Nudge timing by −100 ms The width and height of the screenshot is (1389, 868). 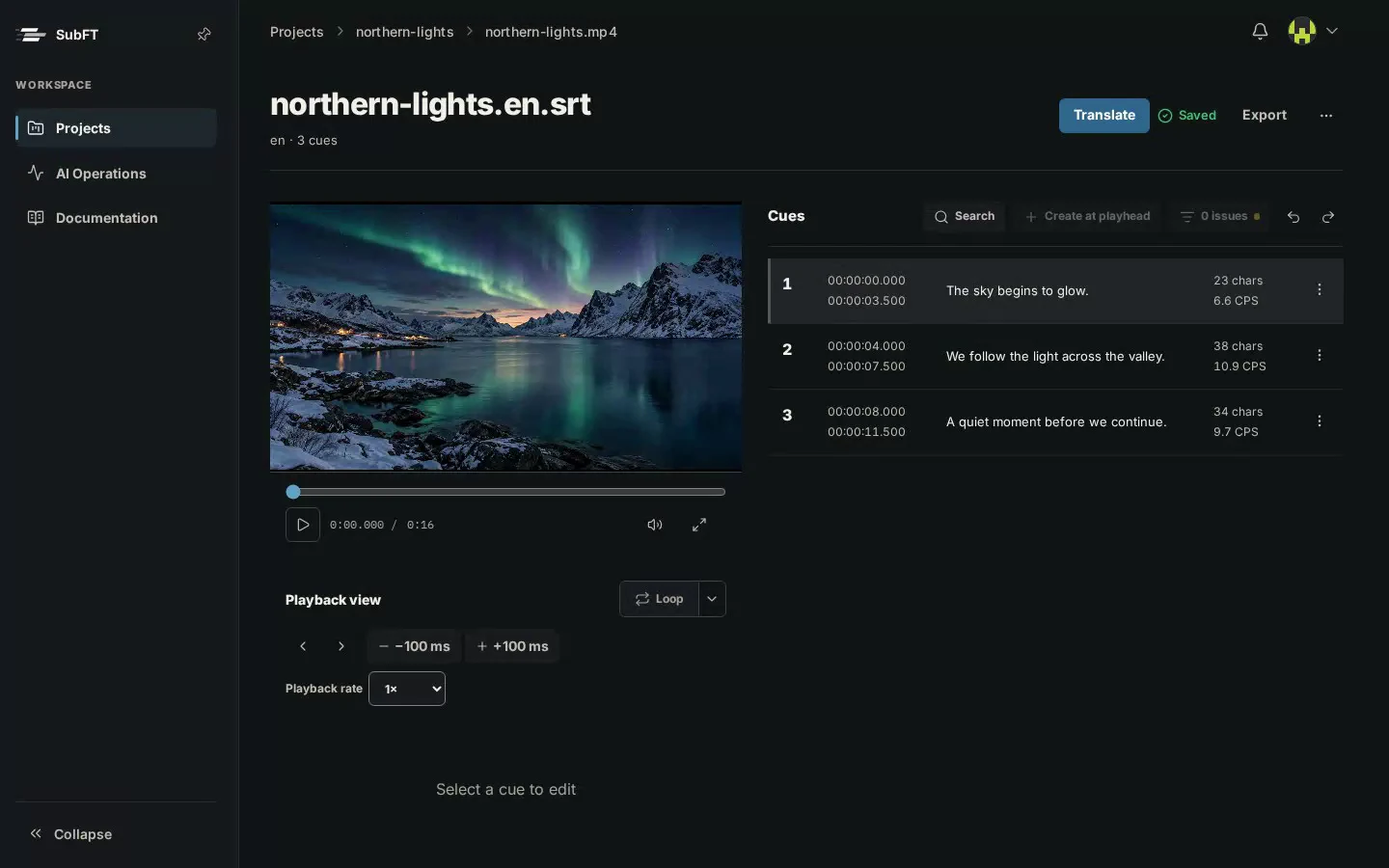pos(415,646)
